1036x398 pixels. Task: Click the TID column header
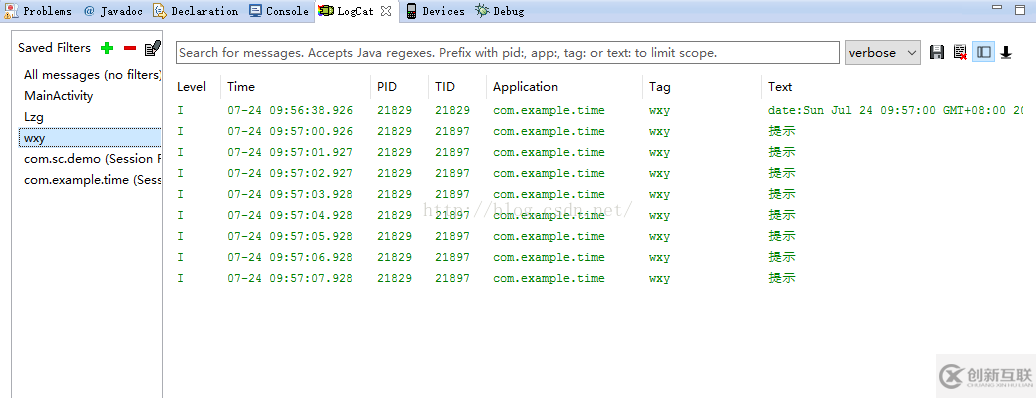pos(445,87)
